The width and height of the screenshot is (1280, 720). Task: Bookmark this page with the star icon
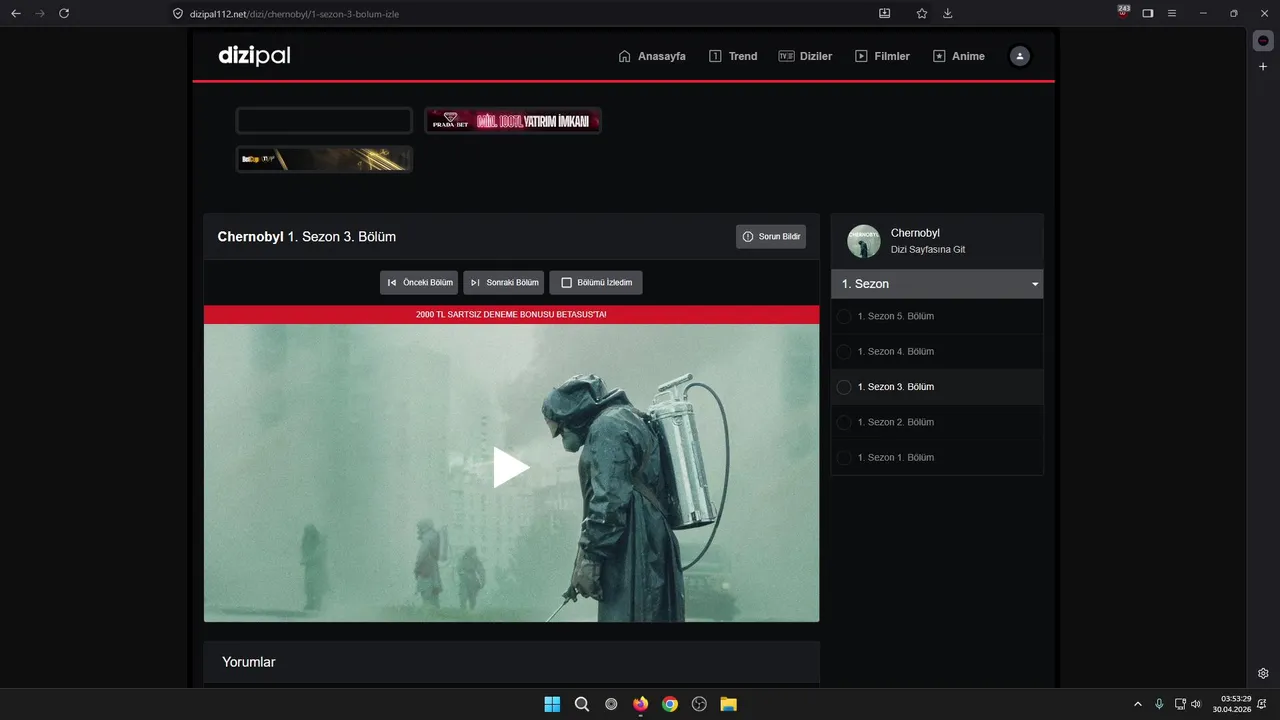(922, 13)
